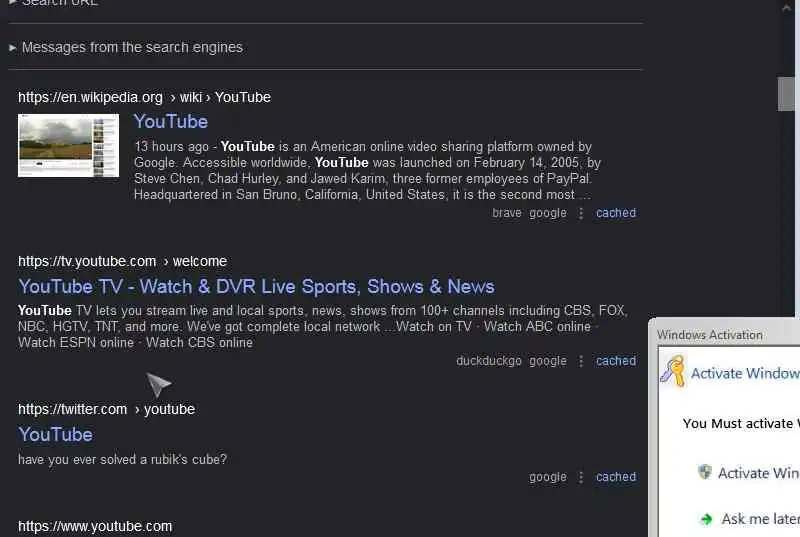Open the Wikipedia YouTube page thumbnail
This screenshot has width=800, height=537.
tap(68, 145)
